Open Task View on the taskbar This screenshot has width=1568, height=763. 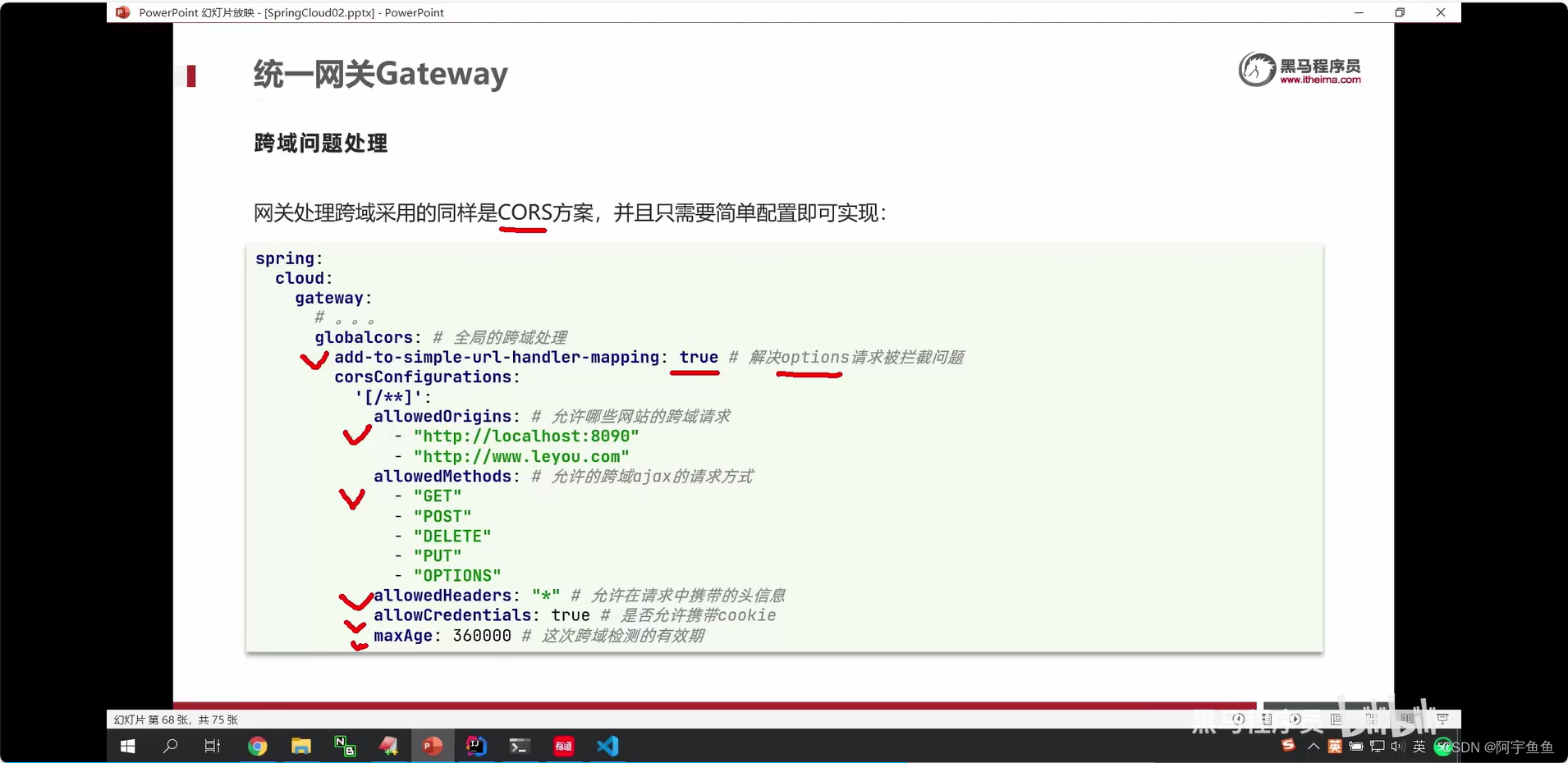213,746
